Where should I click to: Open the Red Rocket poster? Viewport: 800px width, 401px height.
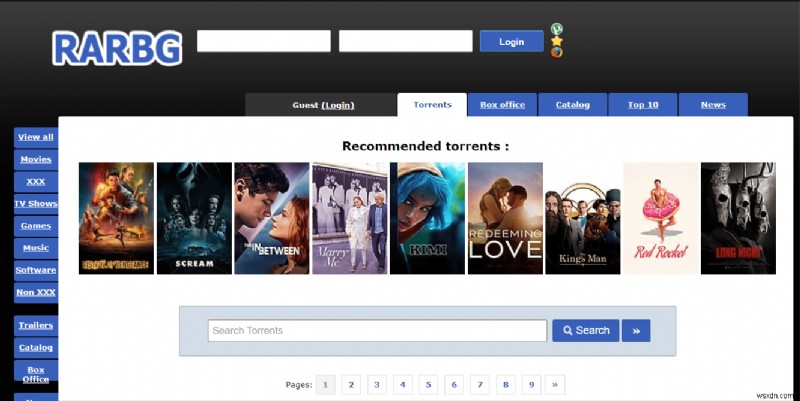(x=661, y=218)
